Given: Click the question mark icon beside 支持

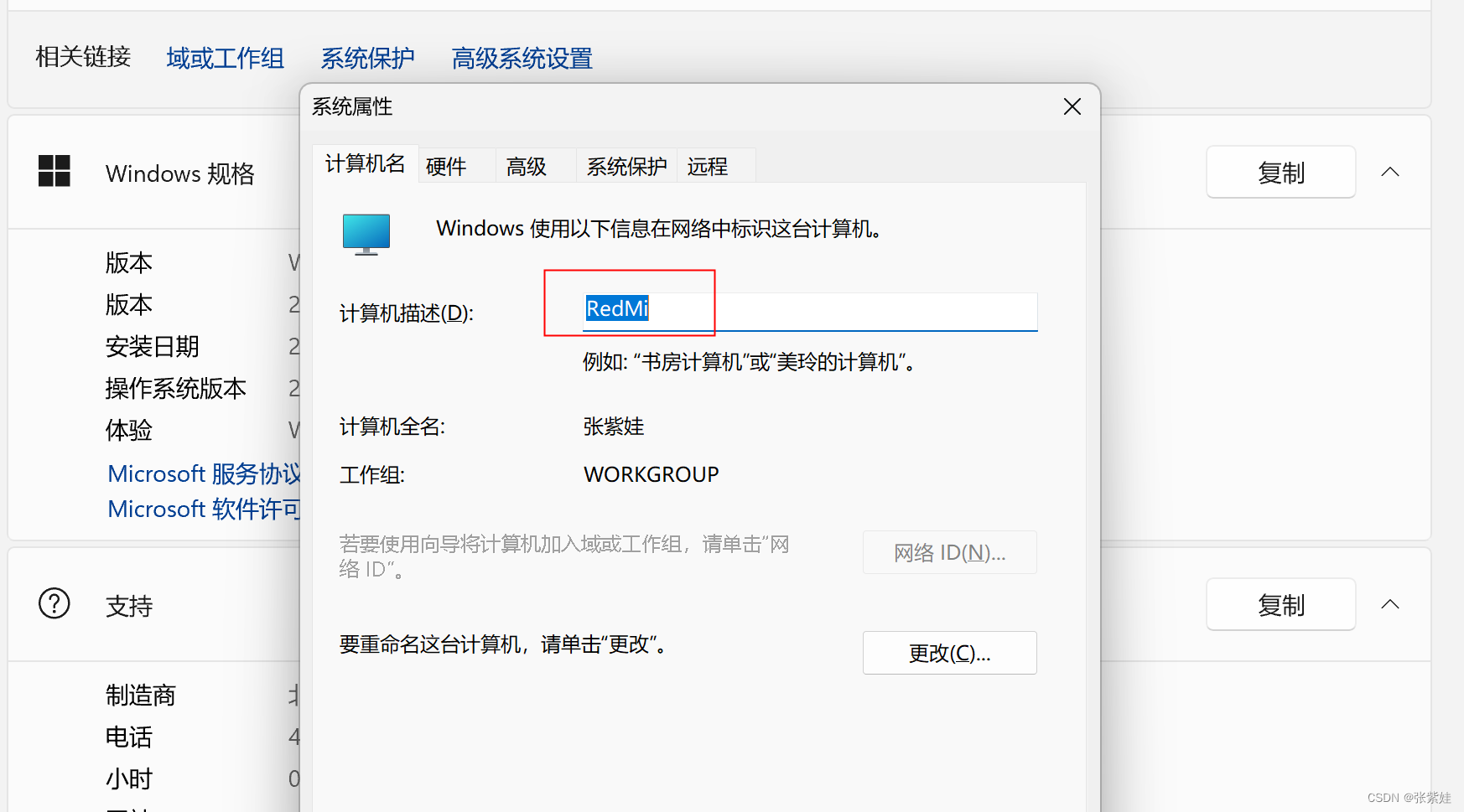Looking at the screenshot, I should click(55, 603).
